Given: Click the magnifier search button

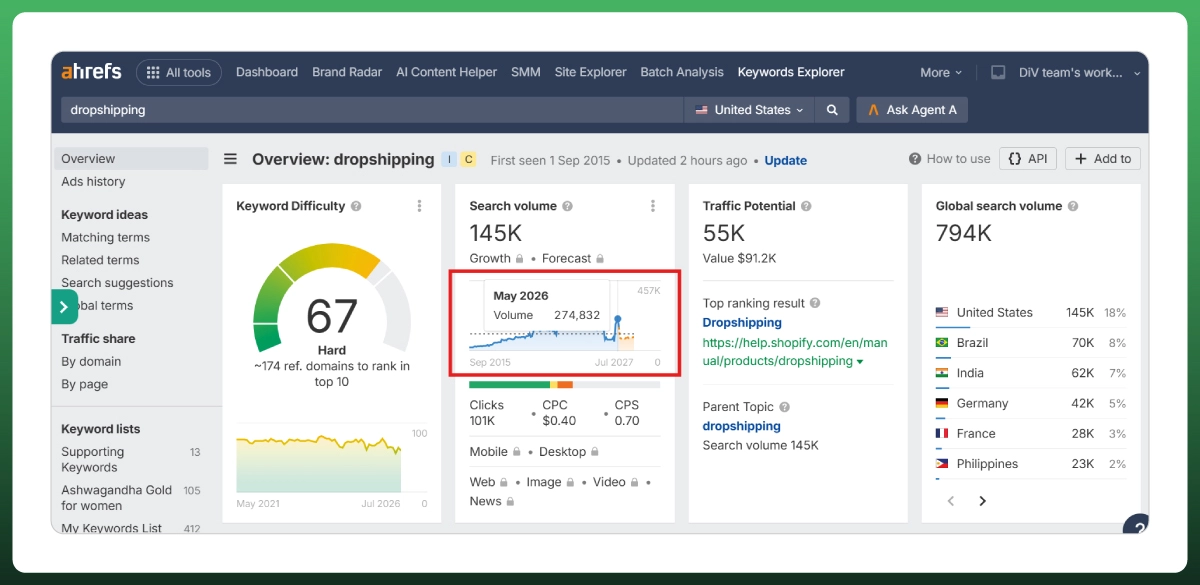Looking at the screenshot, I should point(832,110).
